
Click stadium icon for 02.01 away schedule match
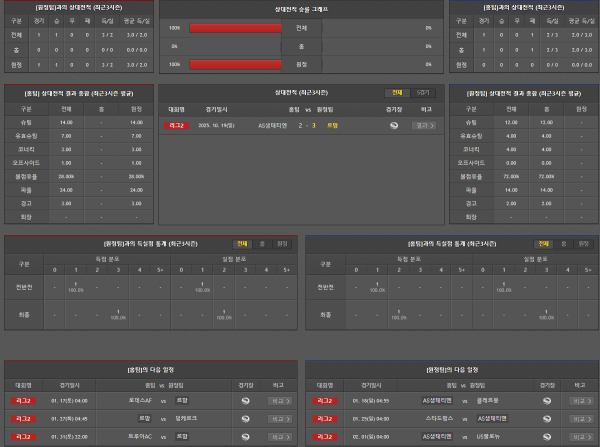[x=546, y=436]
